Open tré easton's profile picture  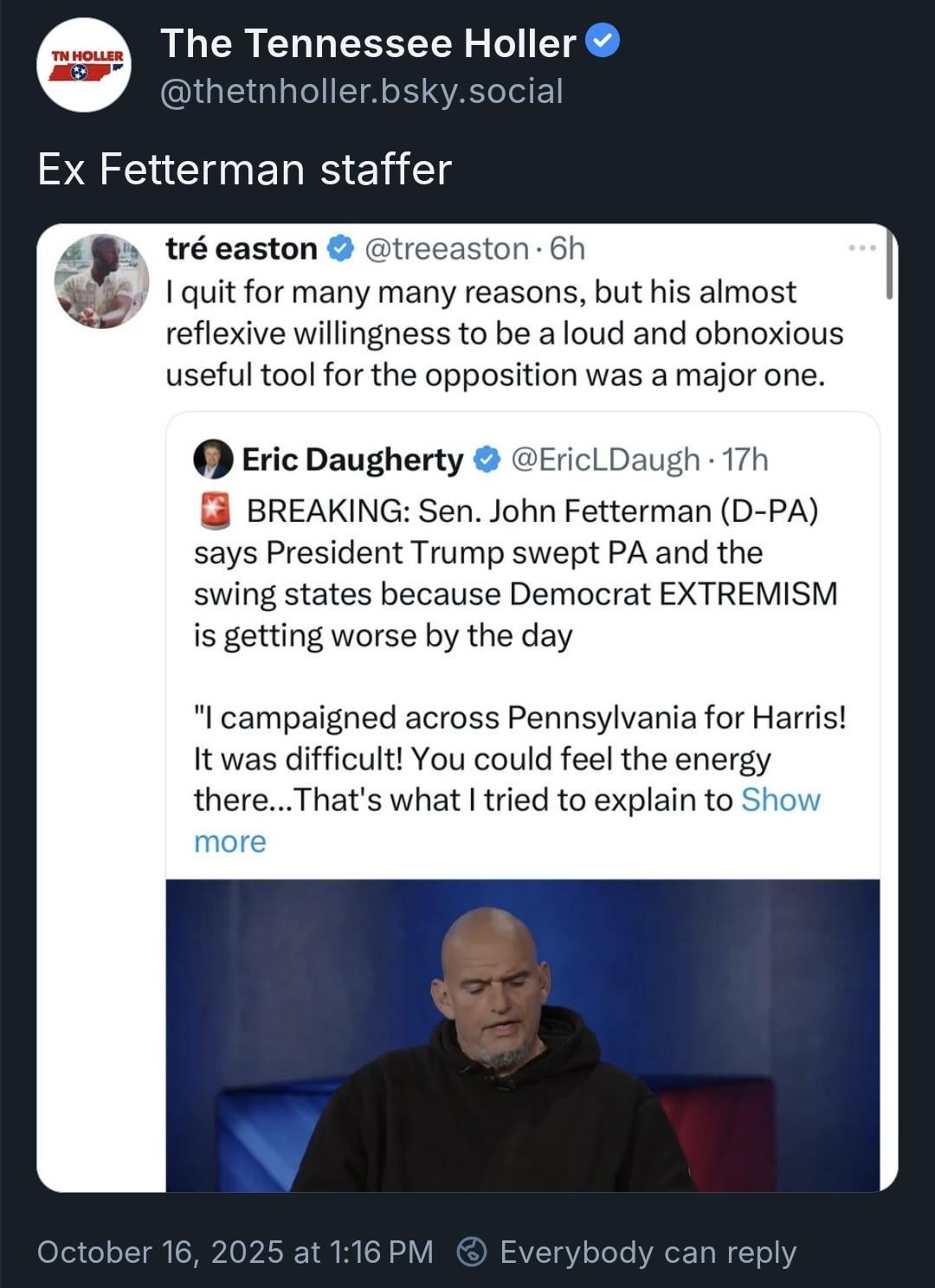pyautogui.click(x=101, y=281)
